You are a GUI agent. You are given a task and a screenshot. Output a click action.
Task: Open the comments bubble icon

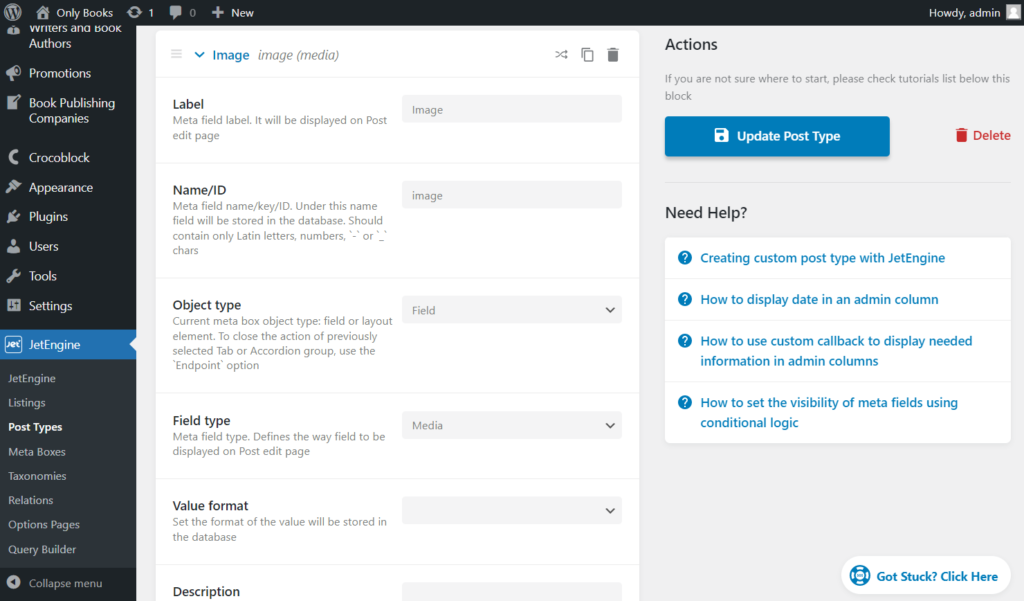coord(175,12)
